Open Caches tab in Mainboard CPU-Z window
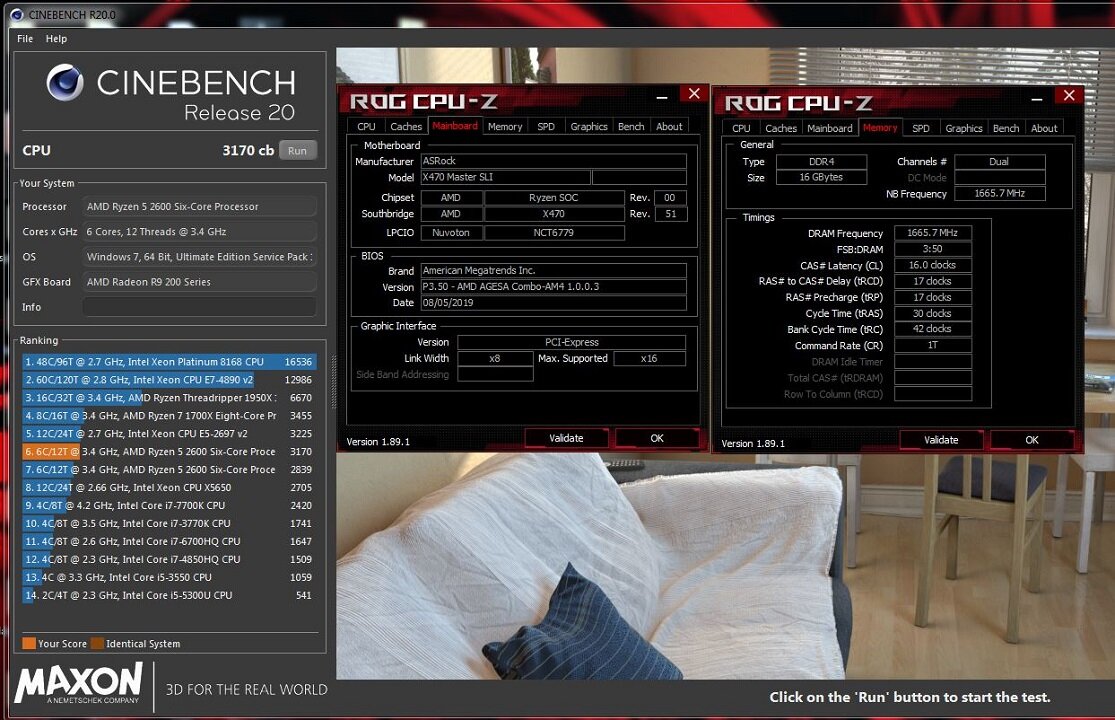This screenshot has height=720, width=1115. [x=406, y=127]
